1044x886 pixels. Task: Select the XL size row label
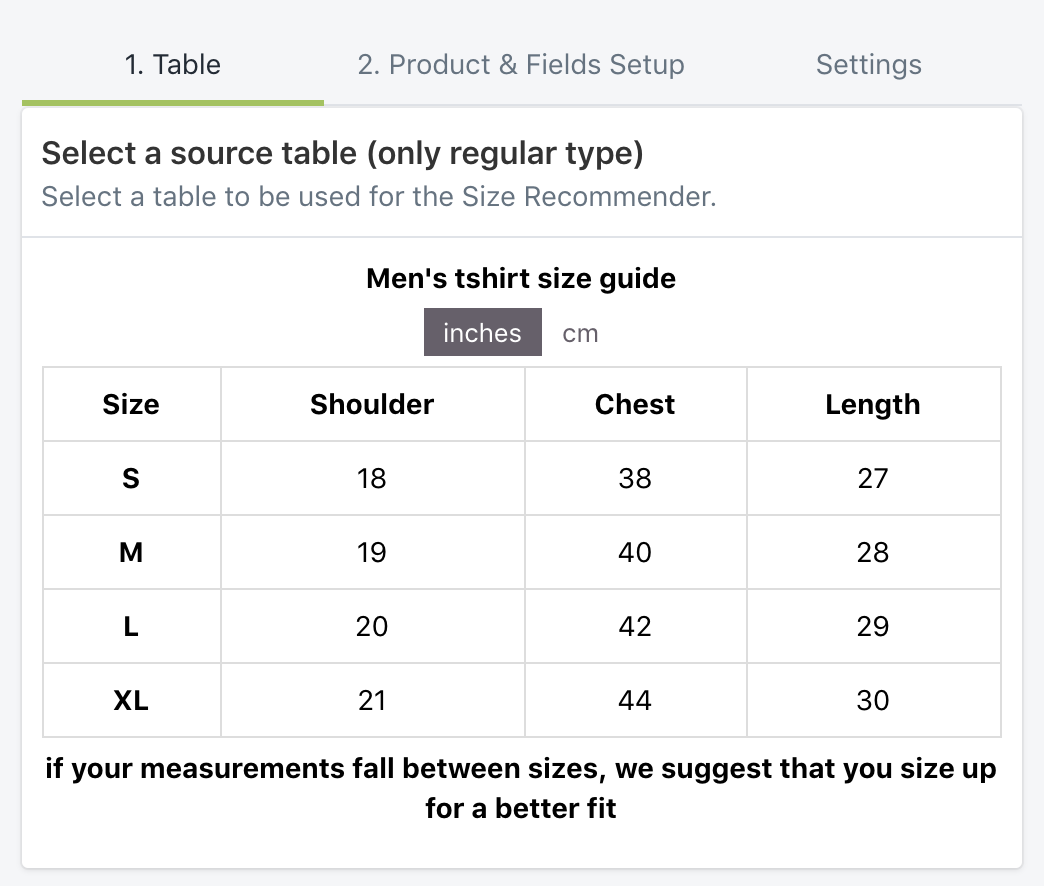pyautogui.click(x=131, y=700)
